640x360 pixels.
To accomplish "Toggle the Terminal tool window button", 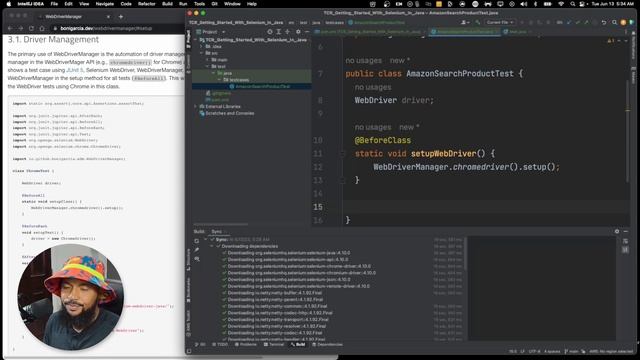I will coord(274,344).
